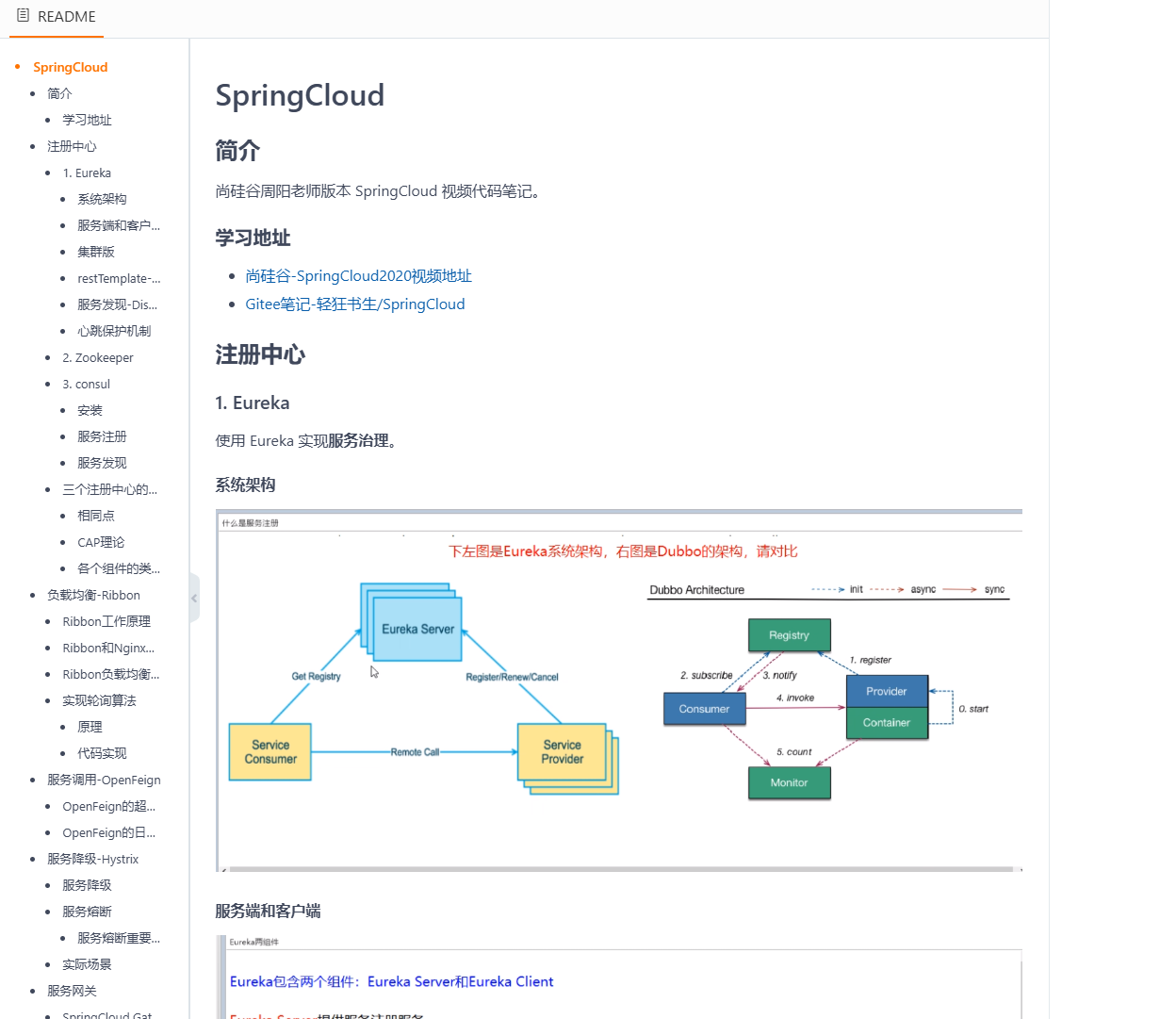Select 注册中心 in the sidebar outline

(72, 146)
